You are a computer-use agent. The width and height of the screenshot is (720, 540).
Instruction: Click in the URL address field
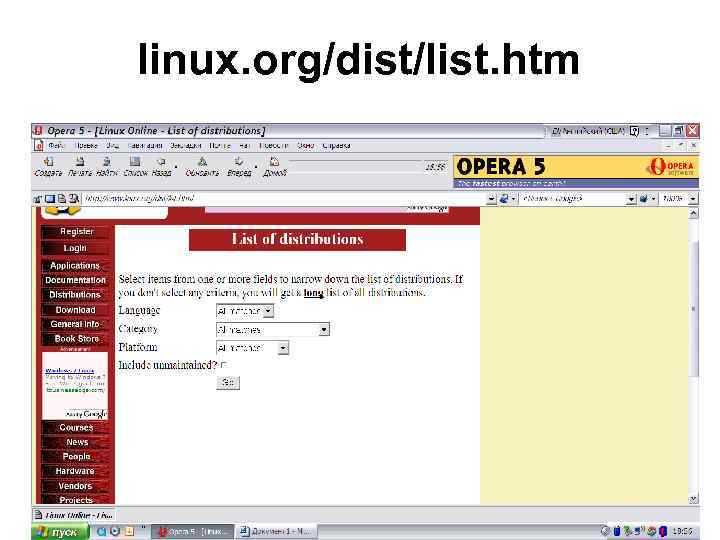(285, 199)
